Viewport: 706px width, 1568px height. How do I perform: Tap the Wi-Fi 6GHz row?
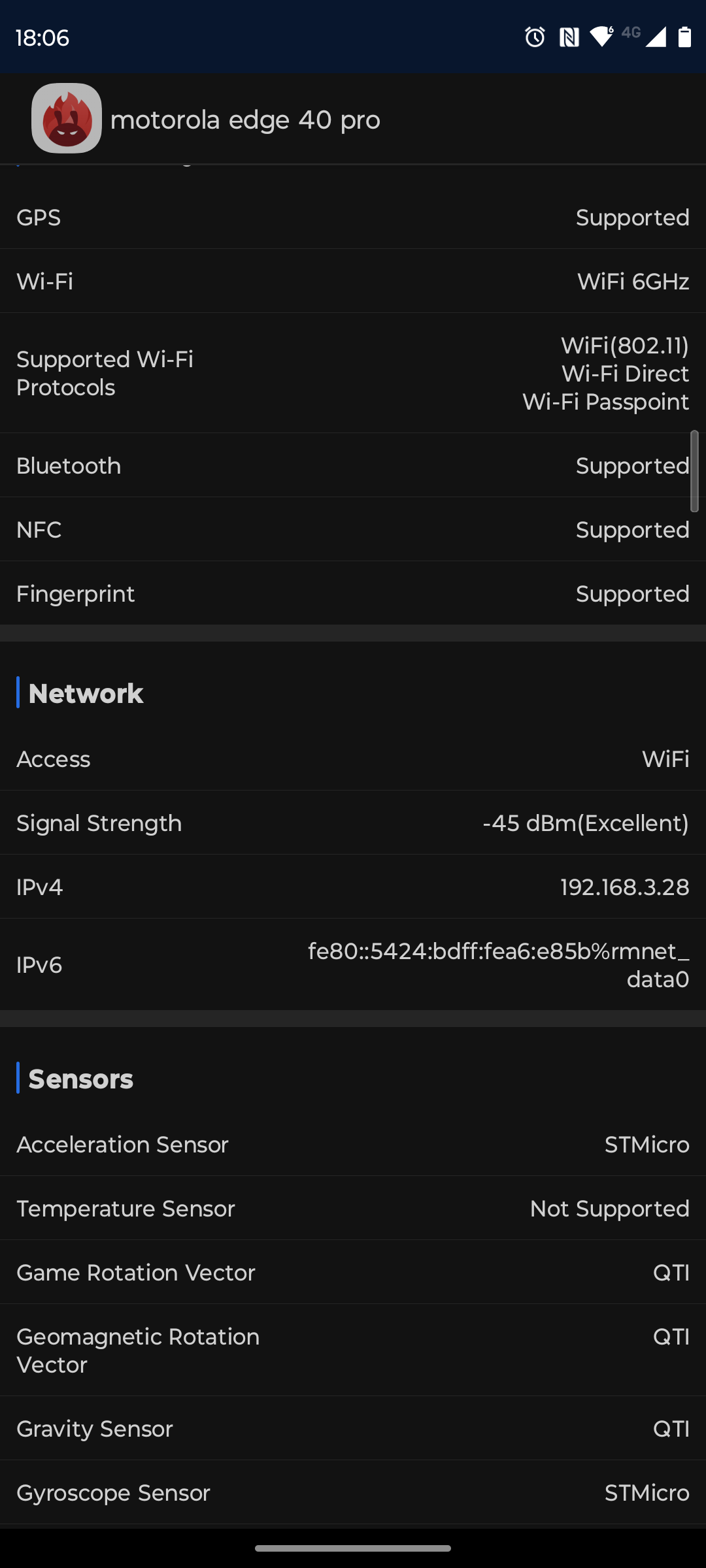point(353,282)
